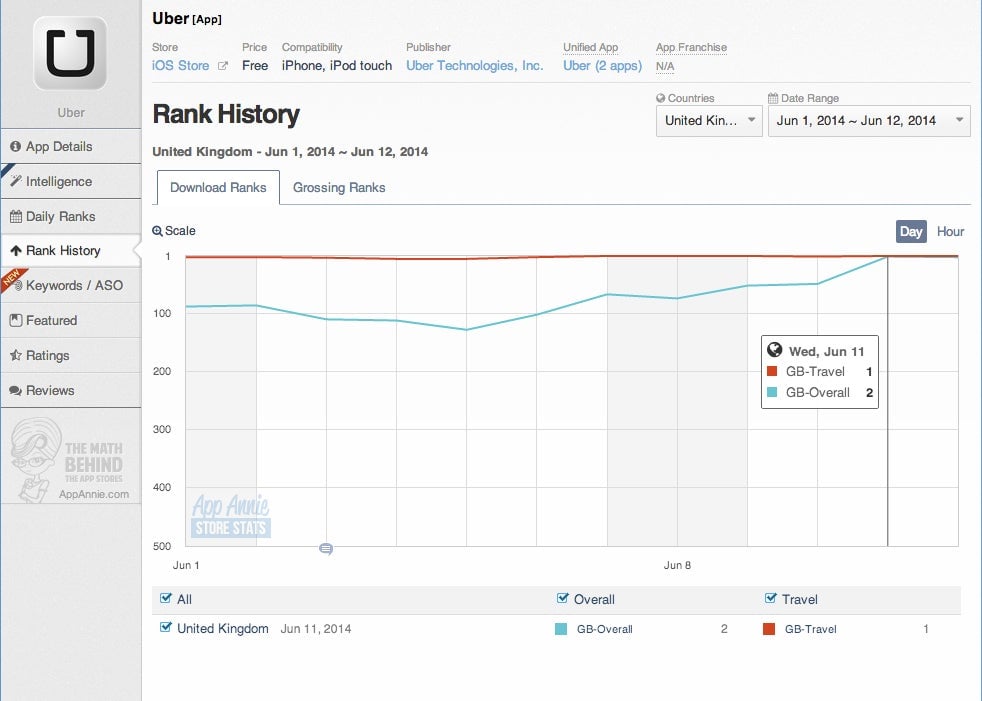Open the Reviews section
Image resolution: width=982 pixels, height=701 pixels.
pos(71,391)
